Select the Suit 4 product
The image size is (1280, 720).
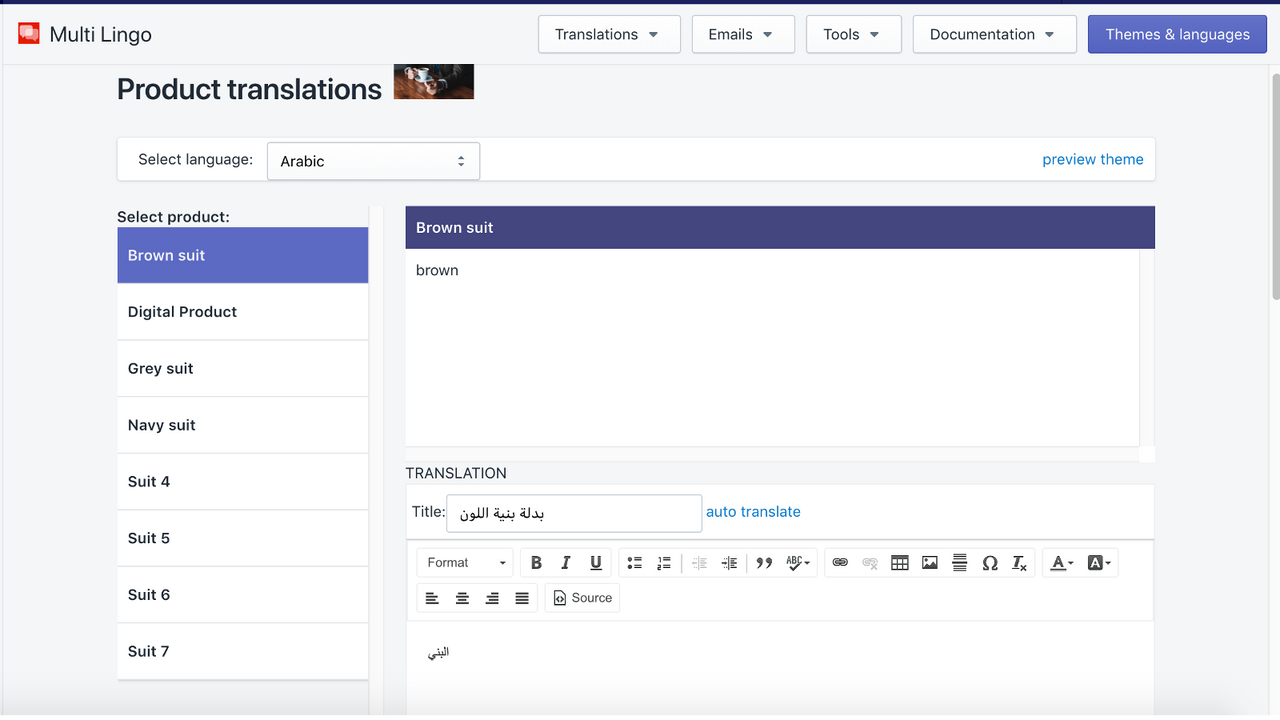pyautogui.click(x=243, y=482)
